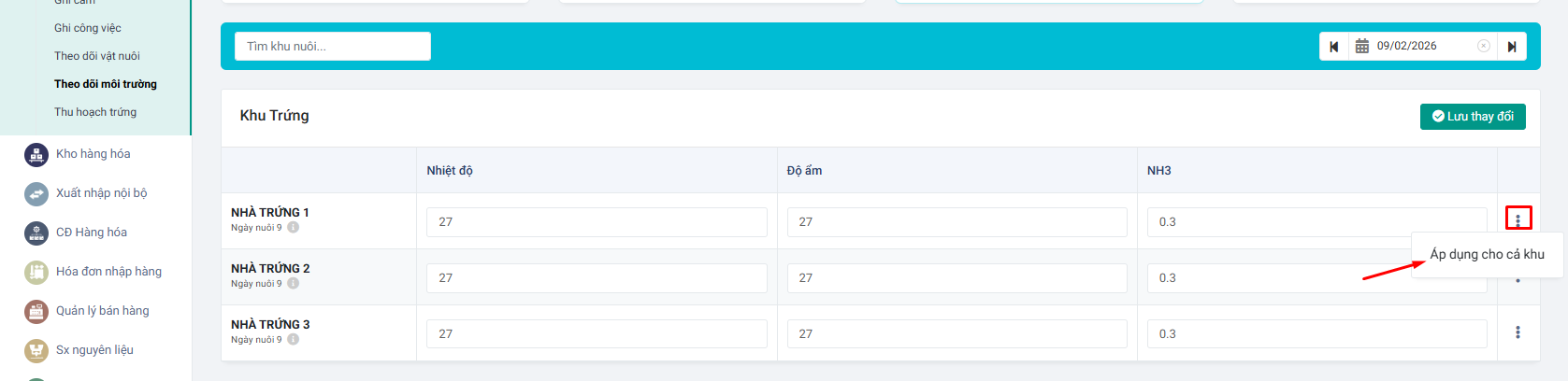Click the Xuất nhập nội bộ icon
Screen dimensions: 1568x381
(x=36, y=194)
